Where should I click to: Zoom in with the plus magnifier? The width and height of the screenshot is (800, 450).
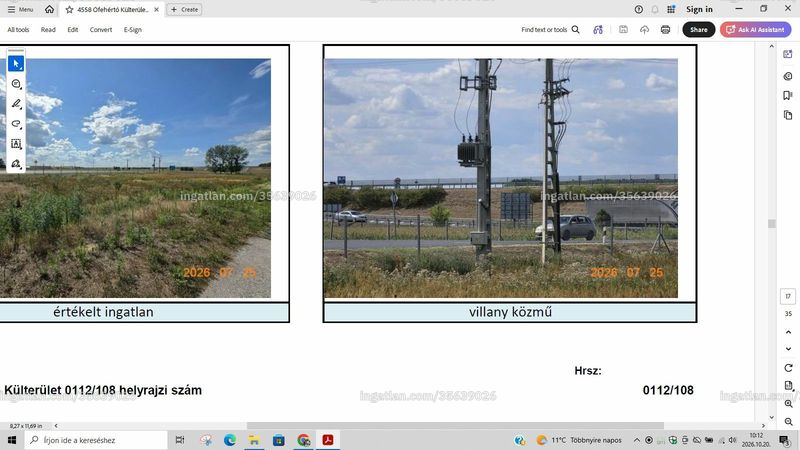coord(788,404)
